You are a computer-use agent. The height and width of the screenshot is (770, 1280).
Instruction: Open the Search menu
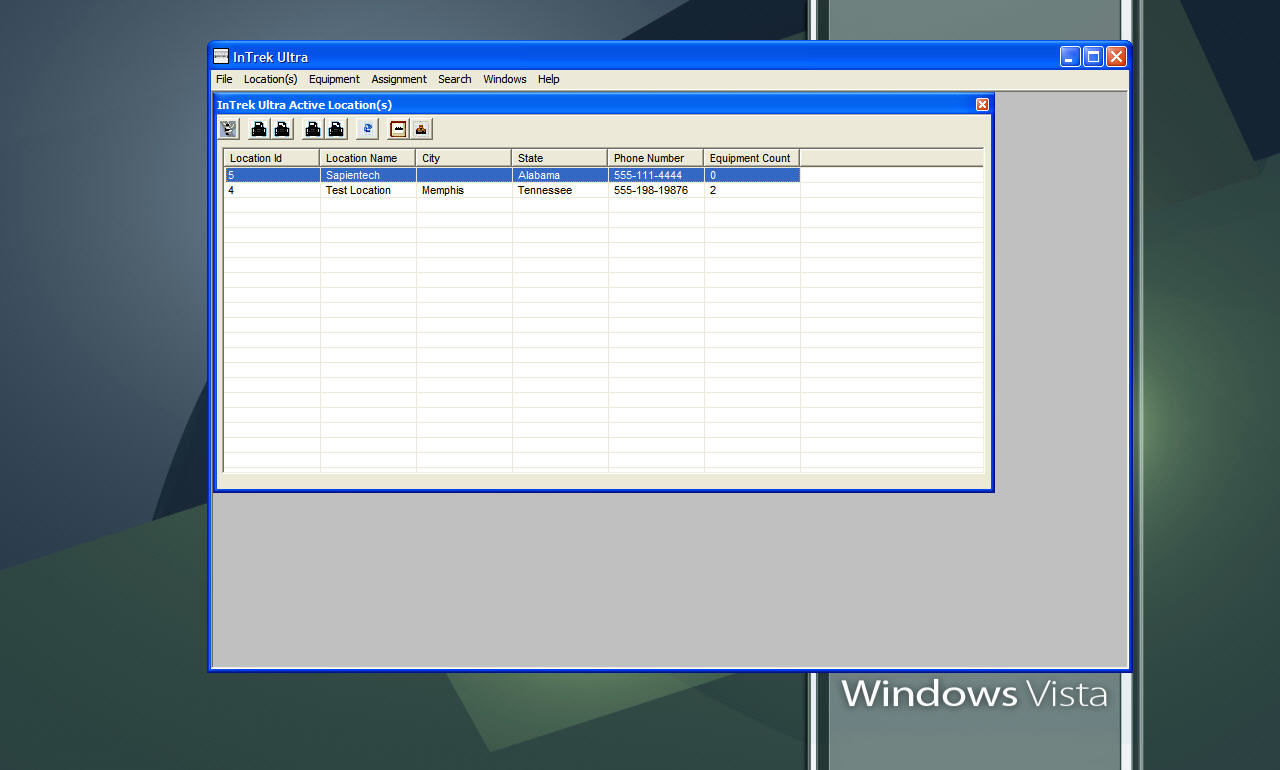(455, 79)
